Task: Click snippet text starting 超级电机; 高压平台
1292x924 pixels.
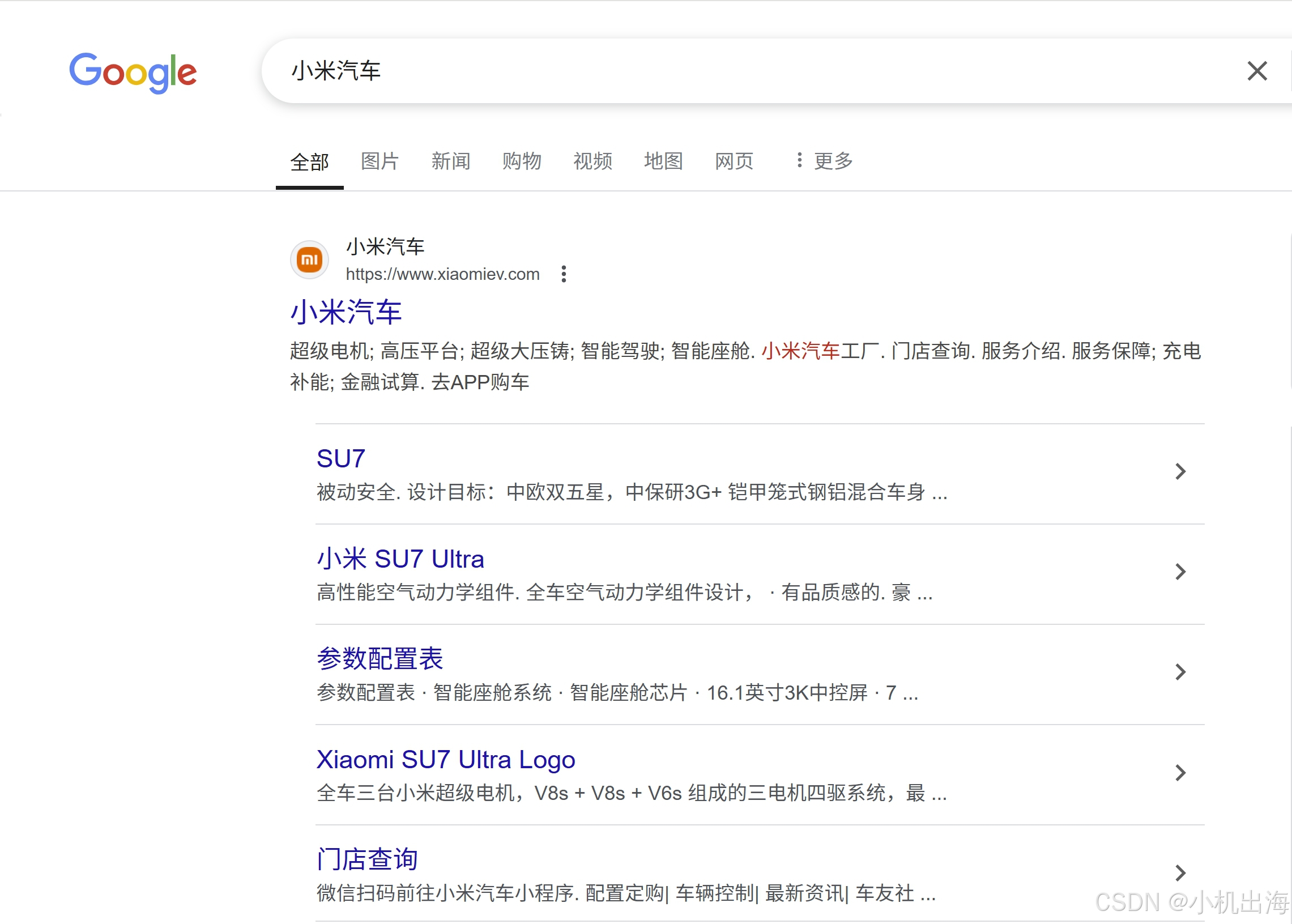Action: (745, 367)
